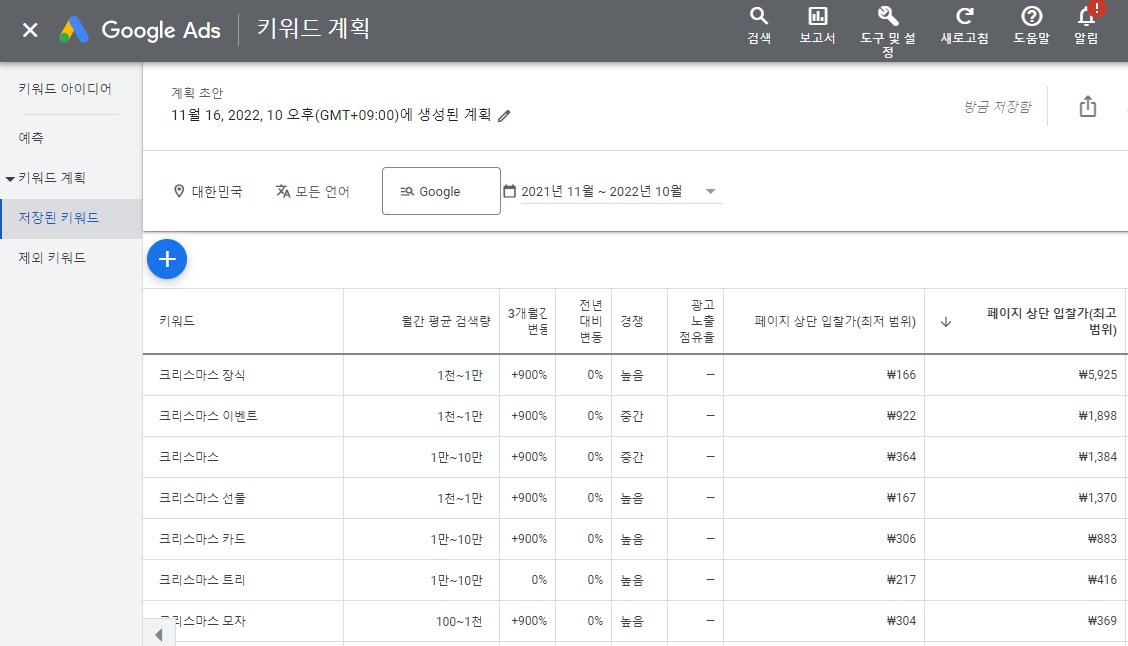Open 알림 notifications with red badge
The height and width of the screenshot is (646, 1128).
(x=1085, y=22)
